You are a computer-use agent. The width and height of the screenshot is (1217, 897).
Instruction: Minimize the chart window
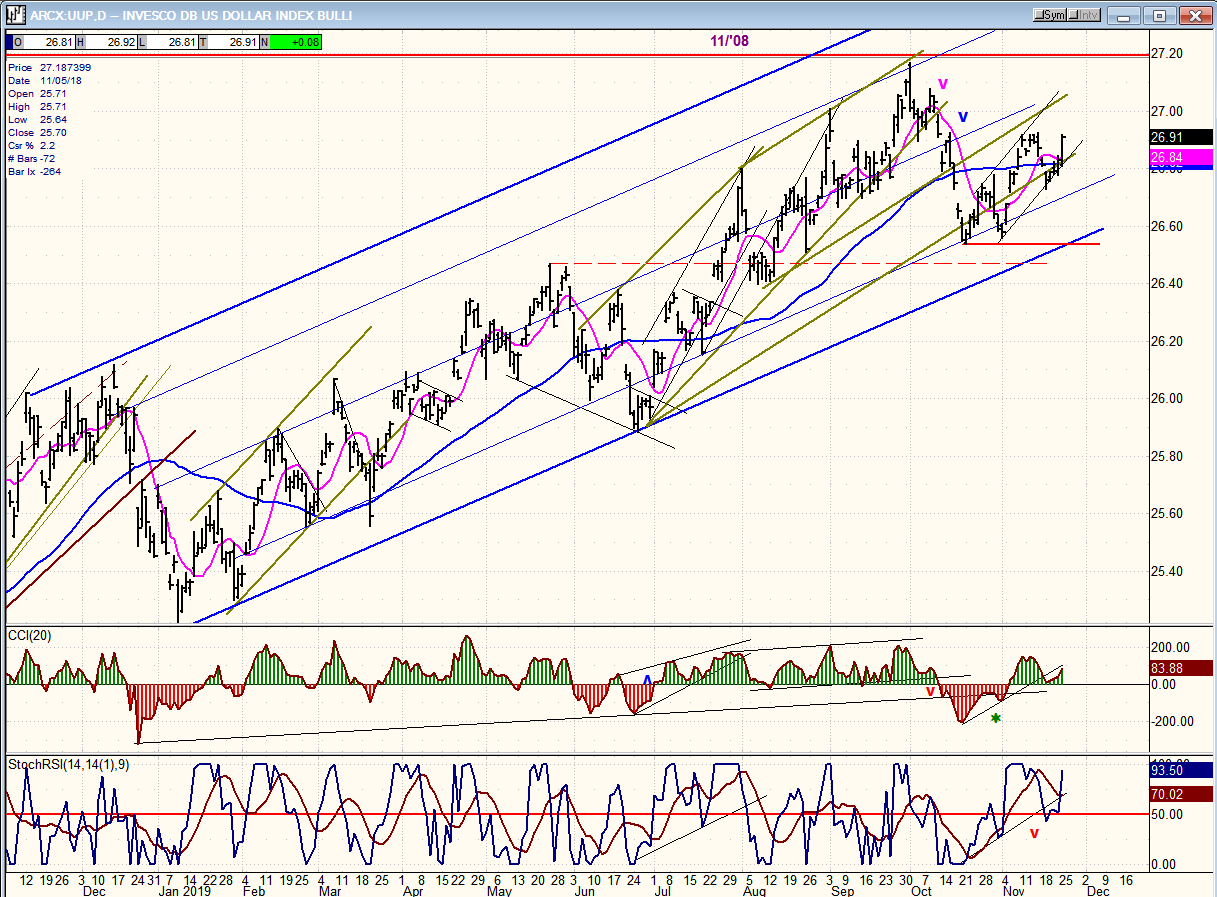pos(1125,15)
